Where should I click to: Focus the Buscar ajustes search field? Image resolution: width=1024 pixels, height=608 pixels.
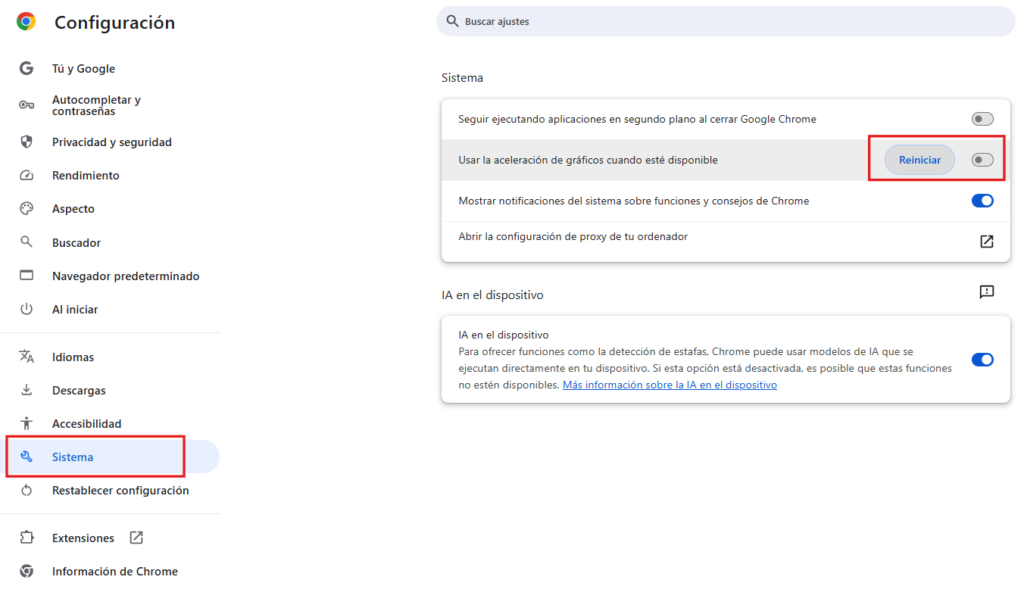point(726,22)
